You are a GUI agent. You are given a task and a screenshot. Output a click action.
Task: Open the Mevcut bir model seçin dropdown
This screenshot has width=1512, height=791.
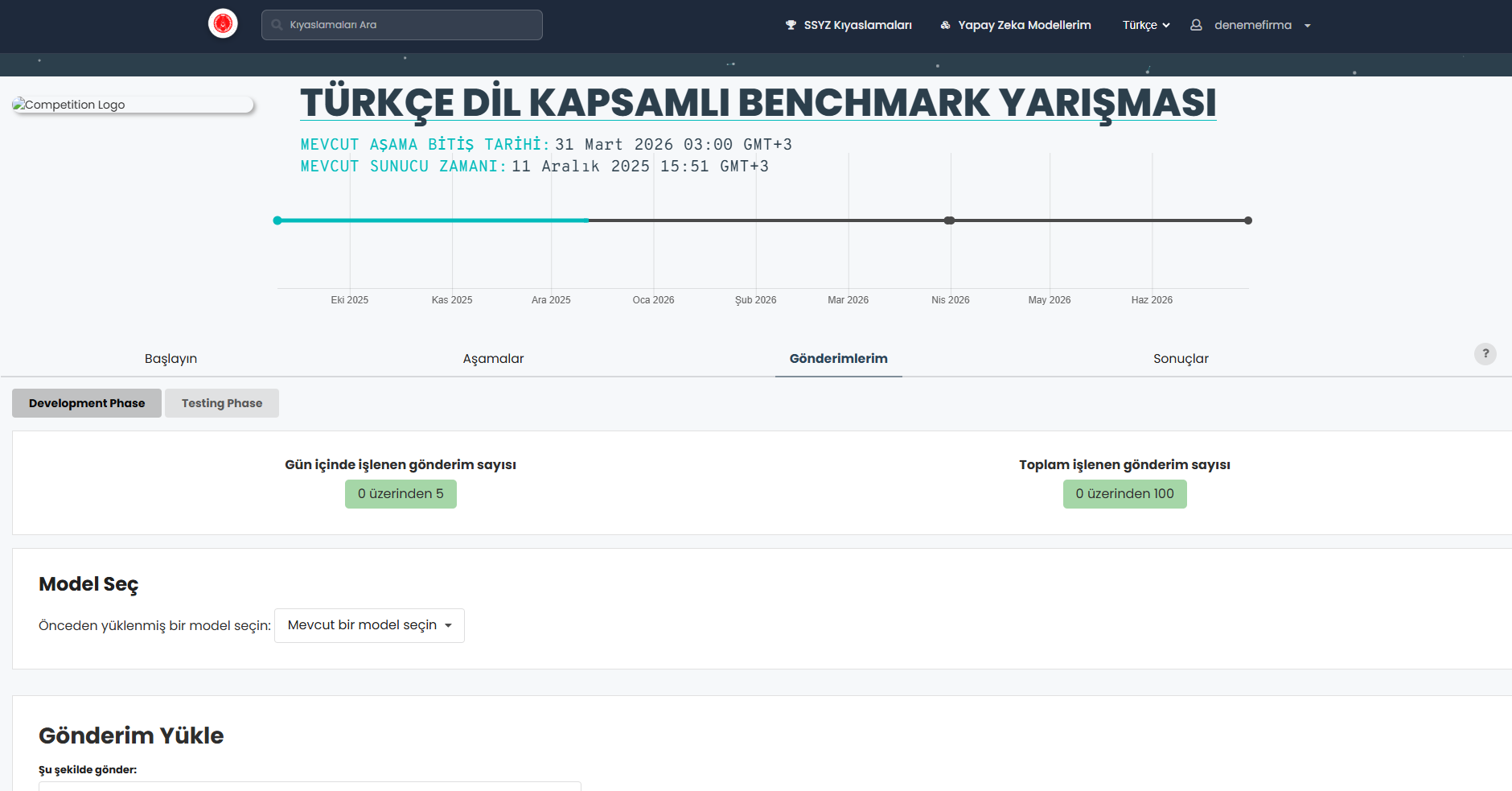pyautogui.click(x=369, y=625)
